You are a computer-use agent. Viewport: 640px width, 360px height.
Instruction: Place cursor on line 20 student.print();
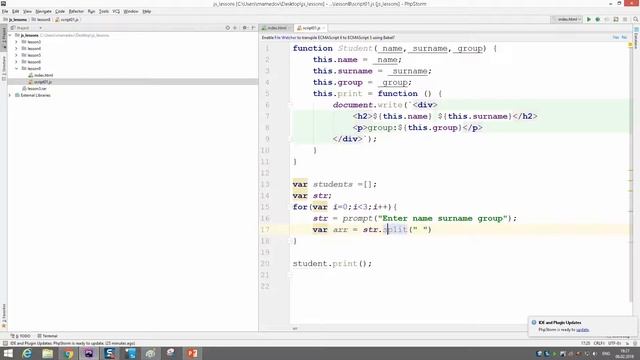pyautogui.click(x=332, y=264)
